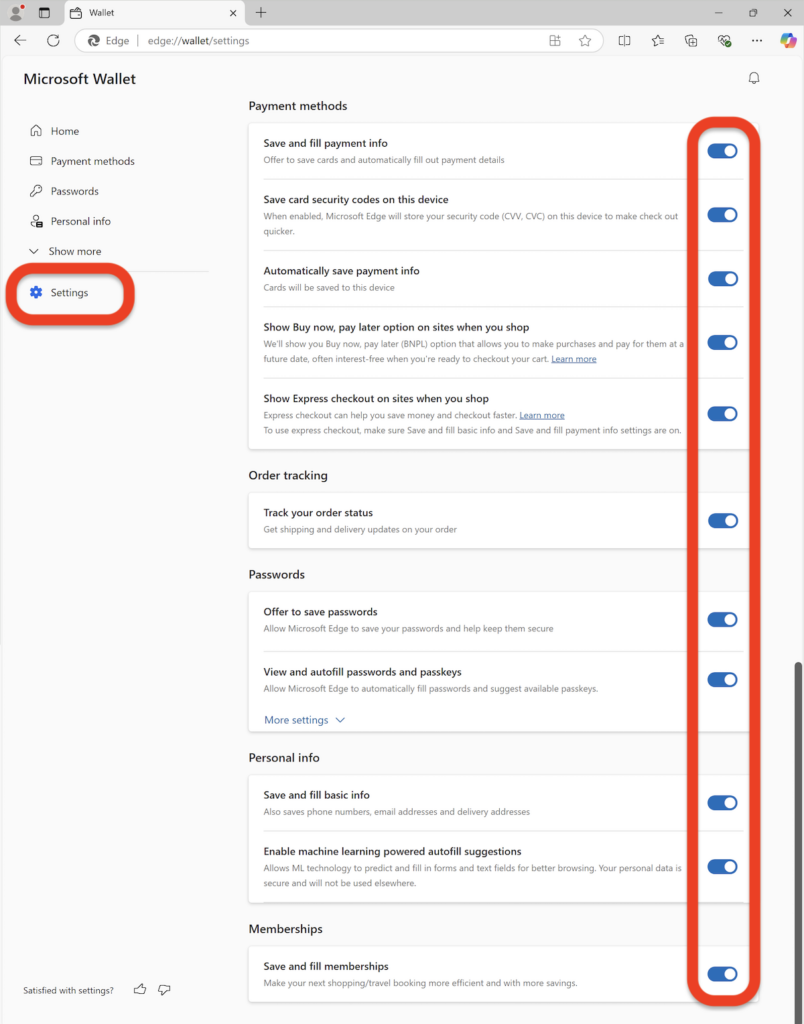Refresh the Wallet settings page
804x1024 pixels.
tap(53, 40)
